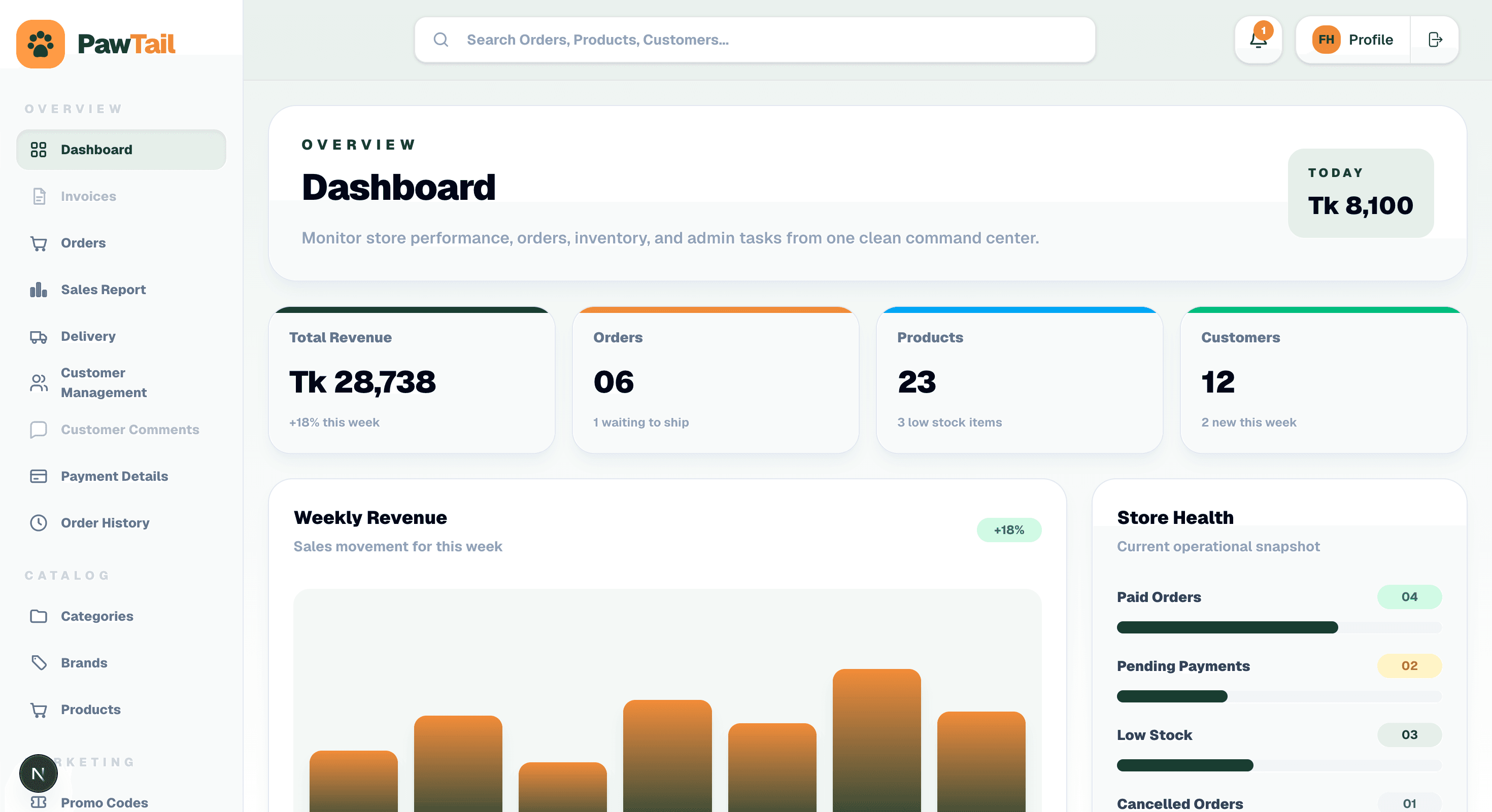The image size is (1492, 812).
Task: Click the Invoices document icon
Action: (x=39, y=197)
